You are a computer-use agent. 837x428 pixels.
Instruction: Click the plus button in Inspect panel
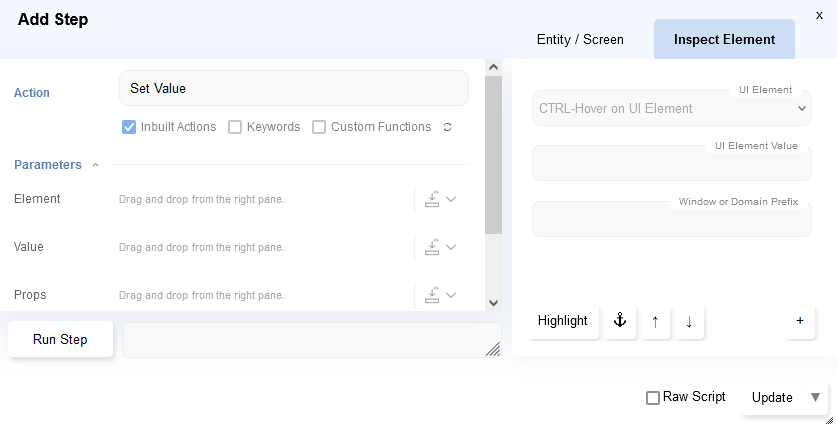coord(799,321)
